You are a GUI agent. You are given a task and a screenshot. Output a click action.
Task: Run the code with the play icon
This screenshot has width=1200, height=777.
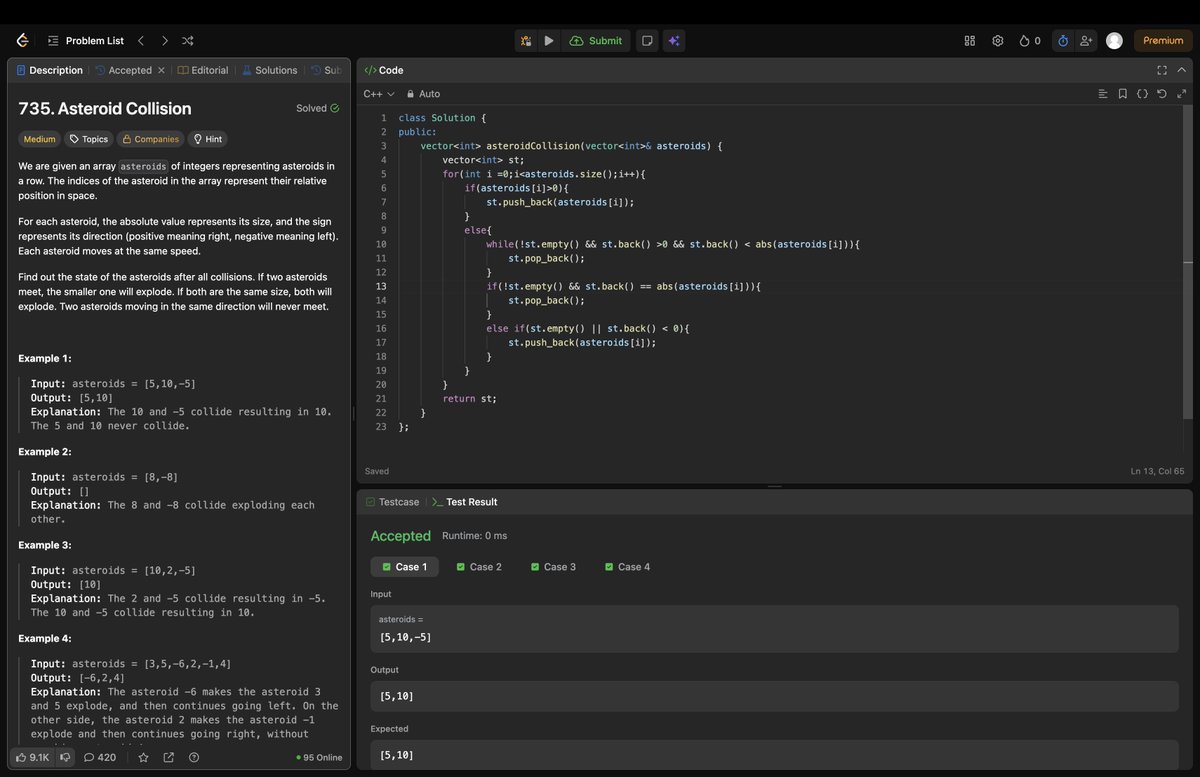[549, 40]
